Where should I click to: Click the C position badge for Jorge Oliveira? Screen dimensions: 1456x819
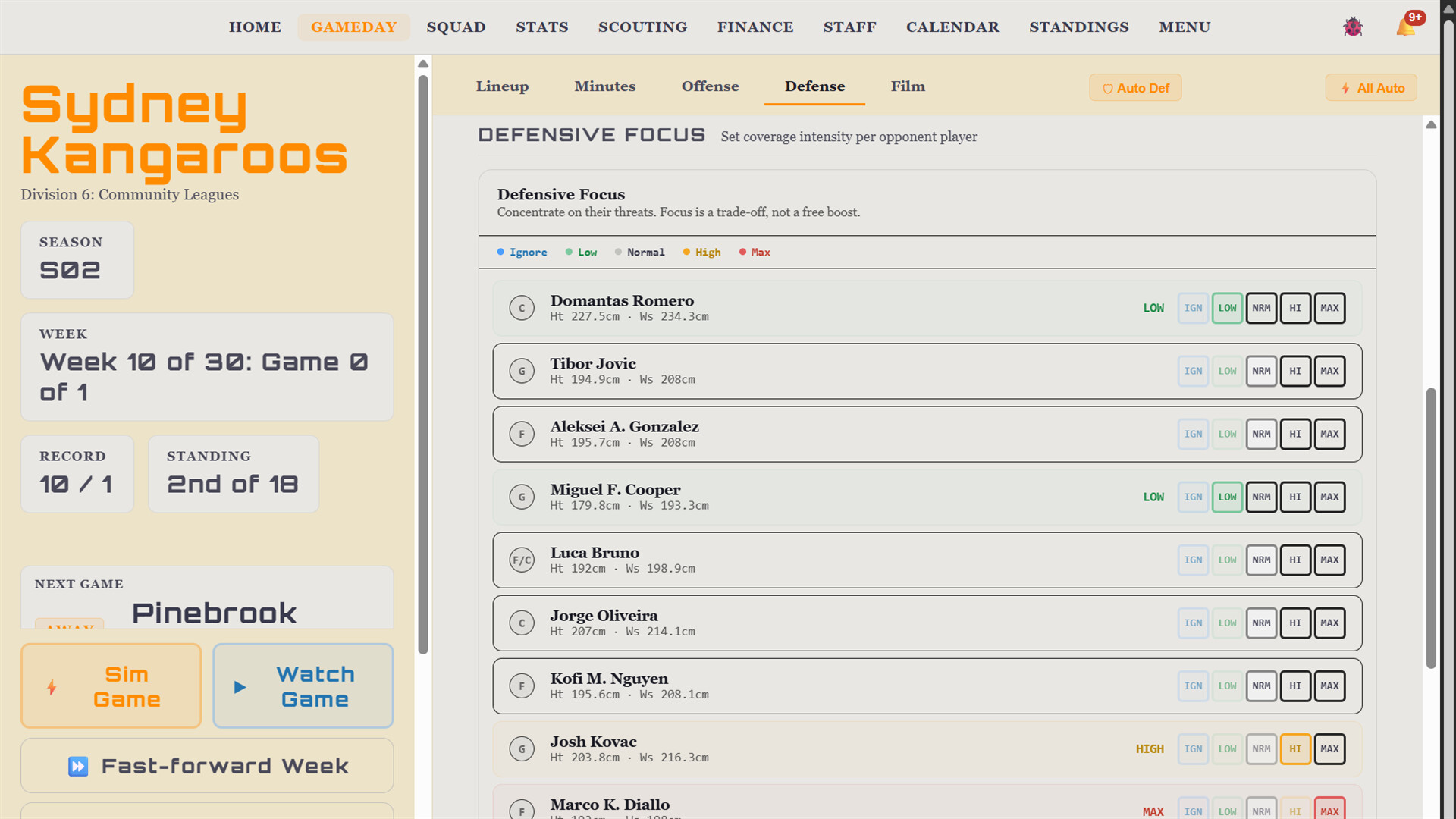[x=522, y=623]
